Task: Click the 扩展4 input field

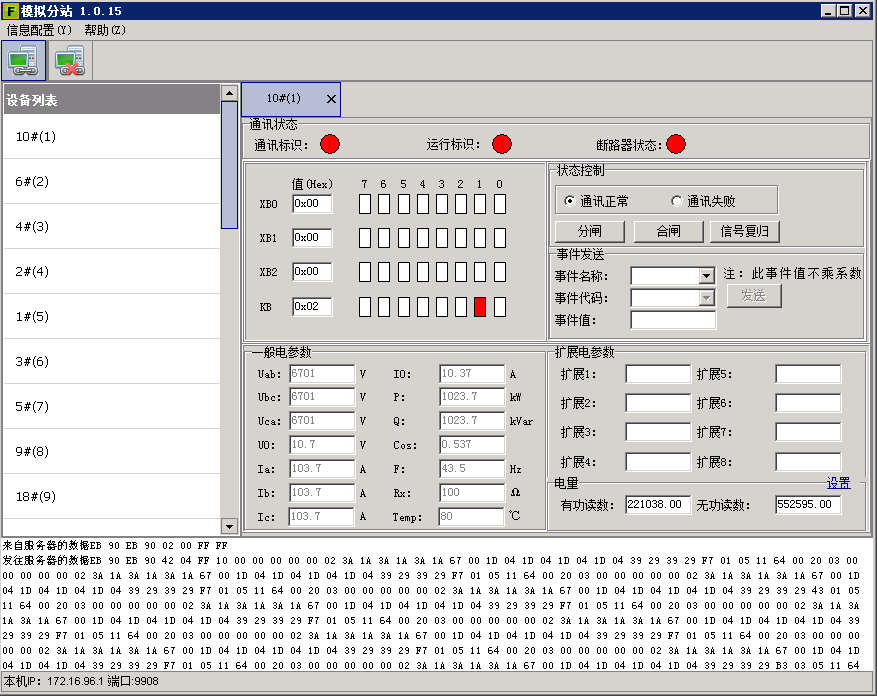Action: 658,462
